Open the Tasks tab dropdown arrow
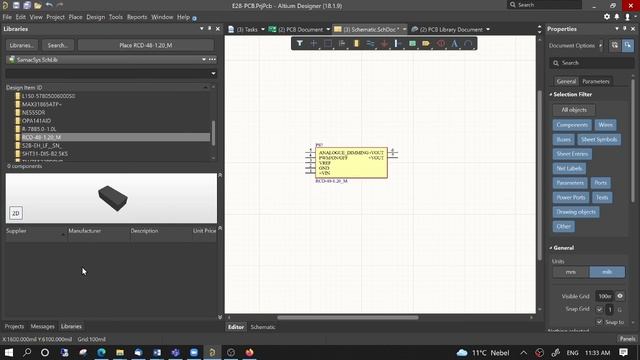The width and height of the screenshot is (640, 360). pyautogui.click(x=263, y=29)
